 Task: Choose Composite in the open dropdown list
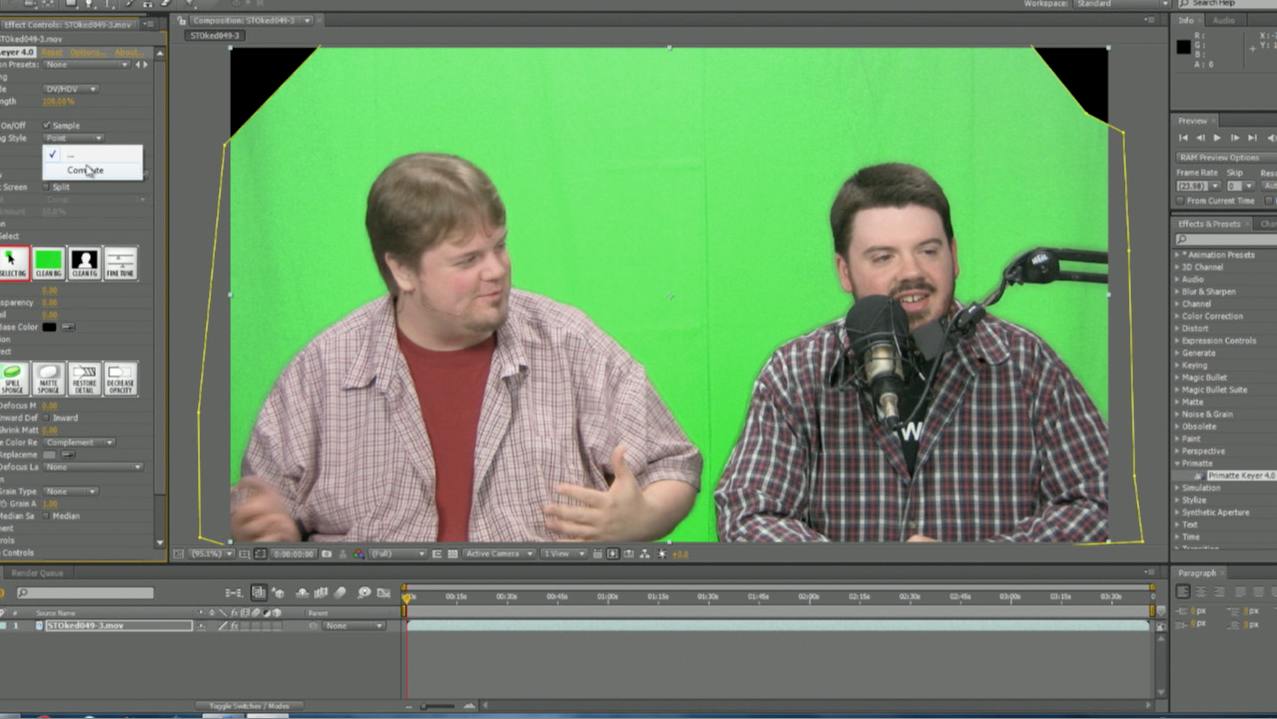click(92, 170)
